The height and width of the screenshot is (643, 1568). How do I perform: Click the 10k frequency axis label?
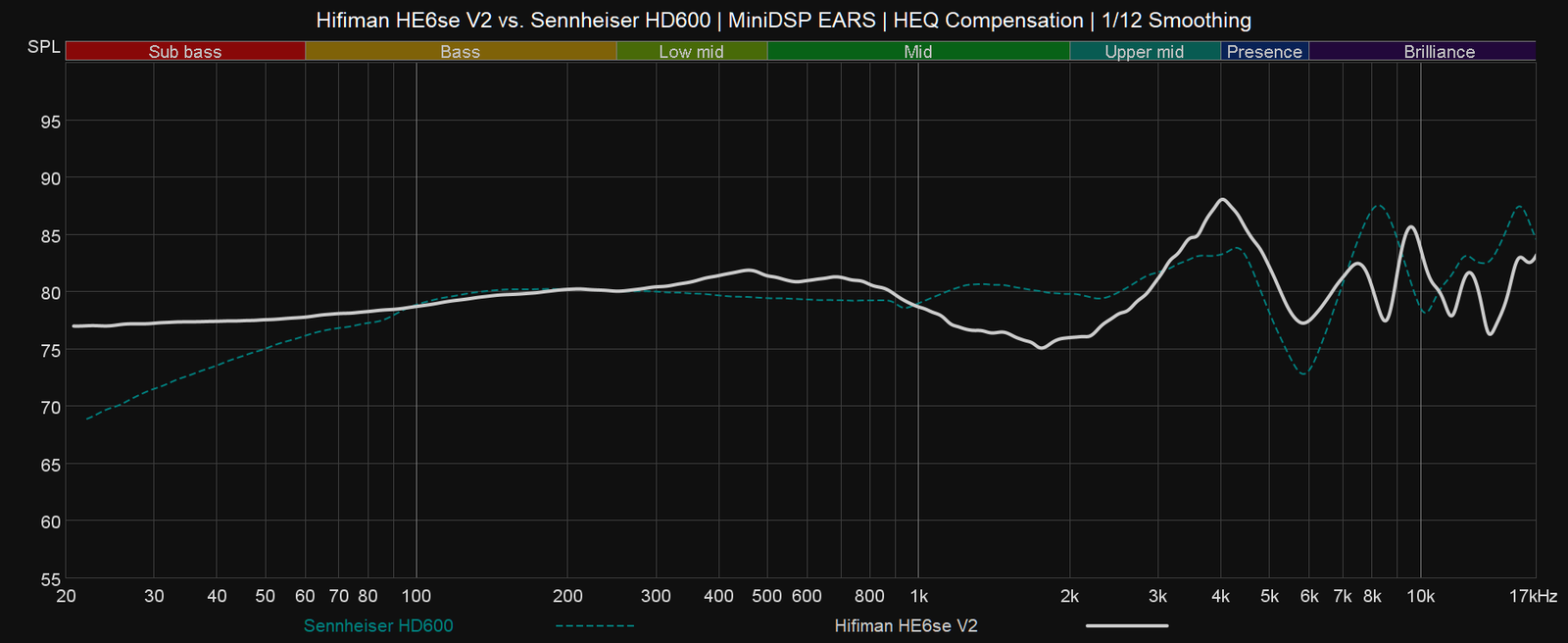tap(1420, 596)
